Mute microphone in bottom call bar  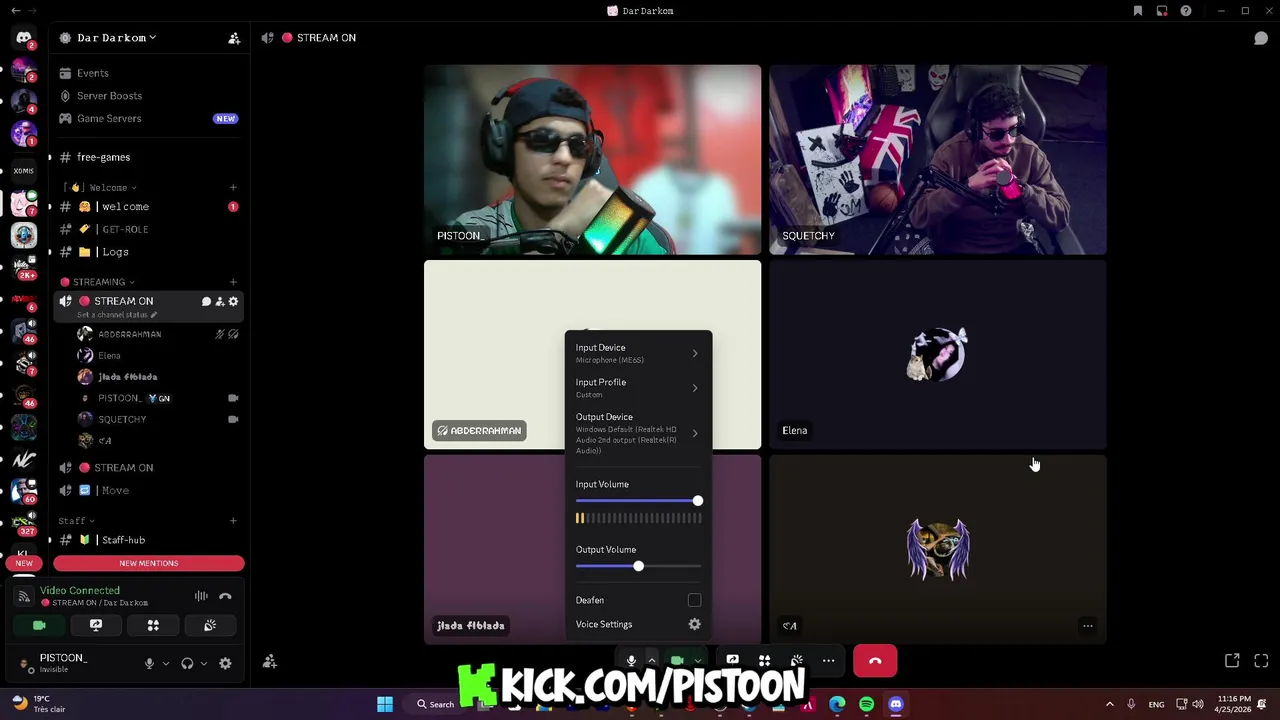pos(631,660)
